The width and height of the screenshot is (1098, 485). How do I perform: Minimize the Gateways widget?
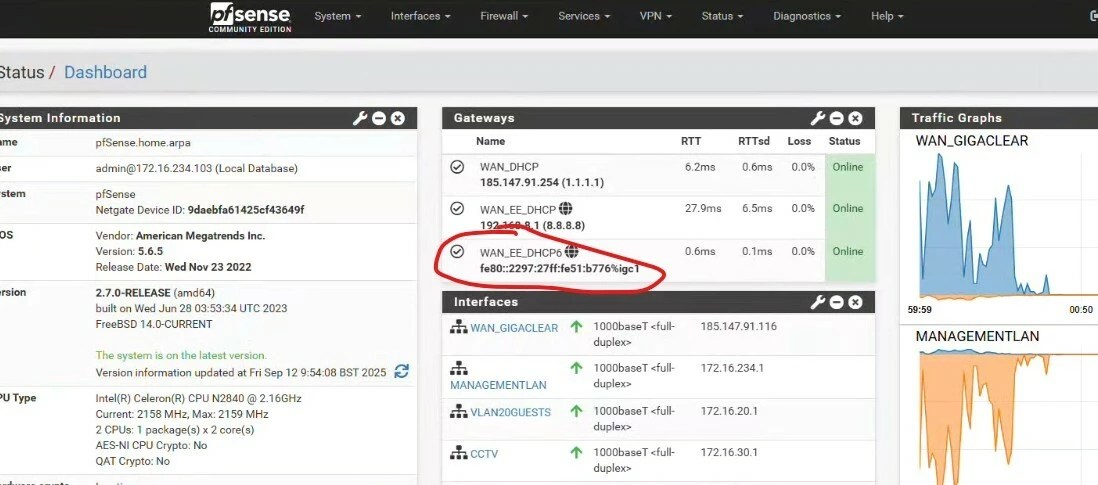coord(837,118)
